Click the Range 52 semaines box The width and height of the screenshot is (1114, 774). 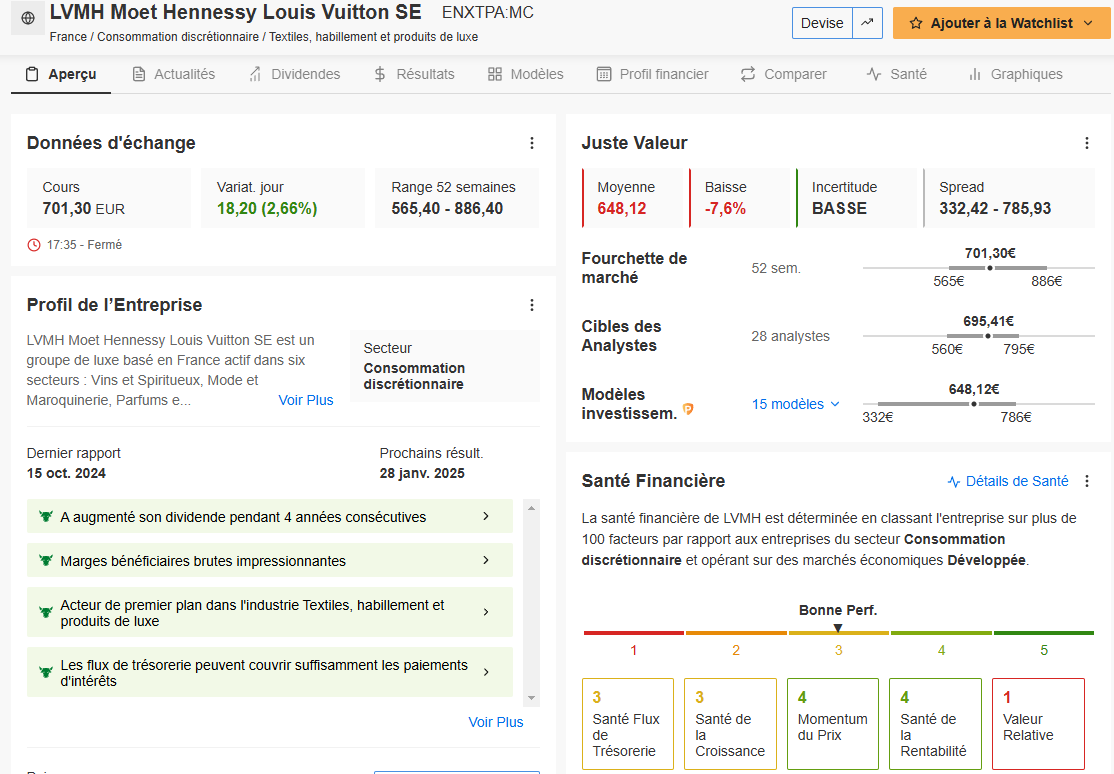(457, 198)
